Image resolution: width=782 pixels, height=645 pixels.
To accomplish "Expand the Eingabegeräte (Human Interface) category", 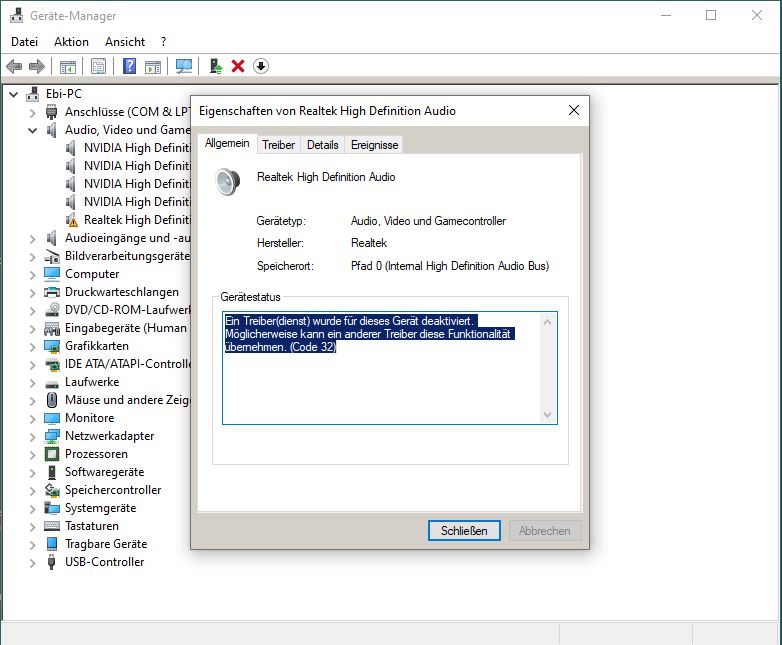I will tap(33, 328).
